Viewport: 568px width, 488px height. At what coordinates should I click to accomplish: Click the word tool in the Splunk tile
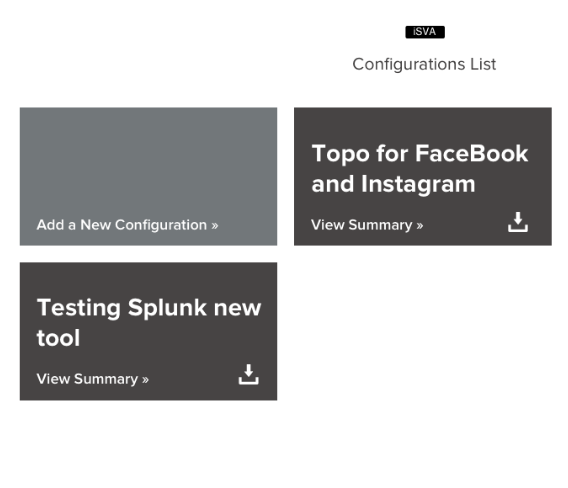(x=58, y=338)
